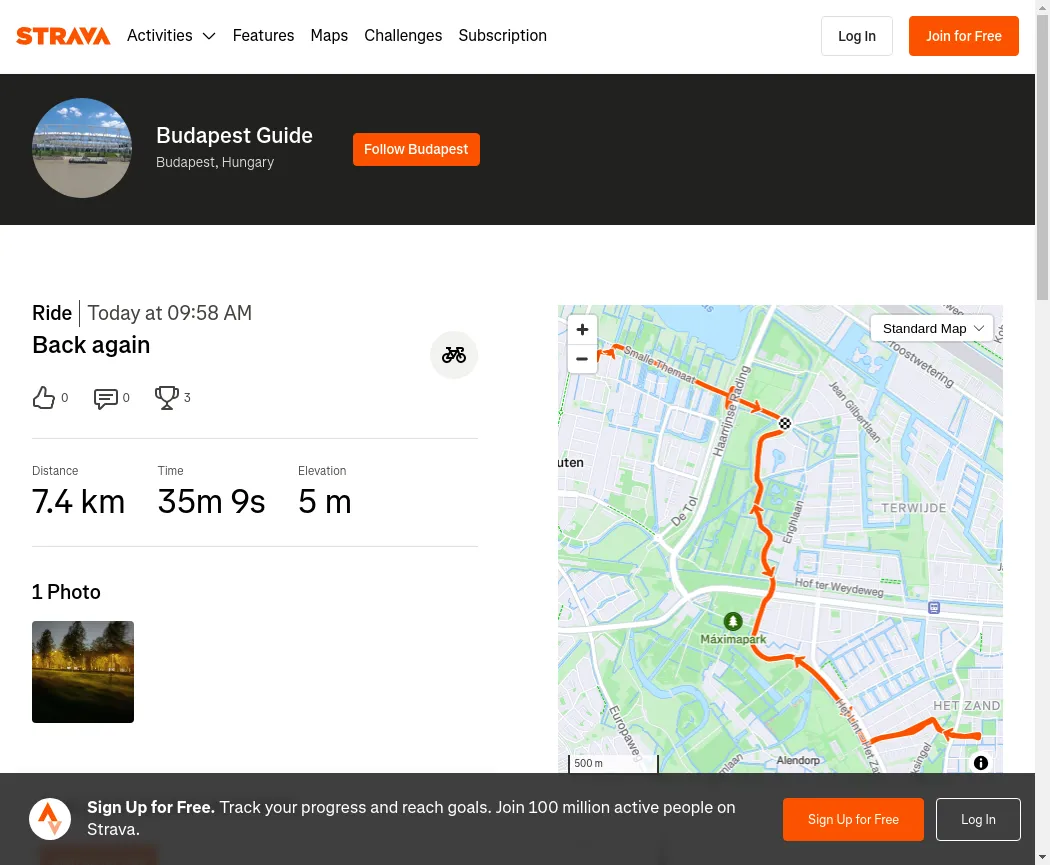Open the Subscription page
The height and width of the screenshot is (865, 1050).
pos(502,35)
